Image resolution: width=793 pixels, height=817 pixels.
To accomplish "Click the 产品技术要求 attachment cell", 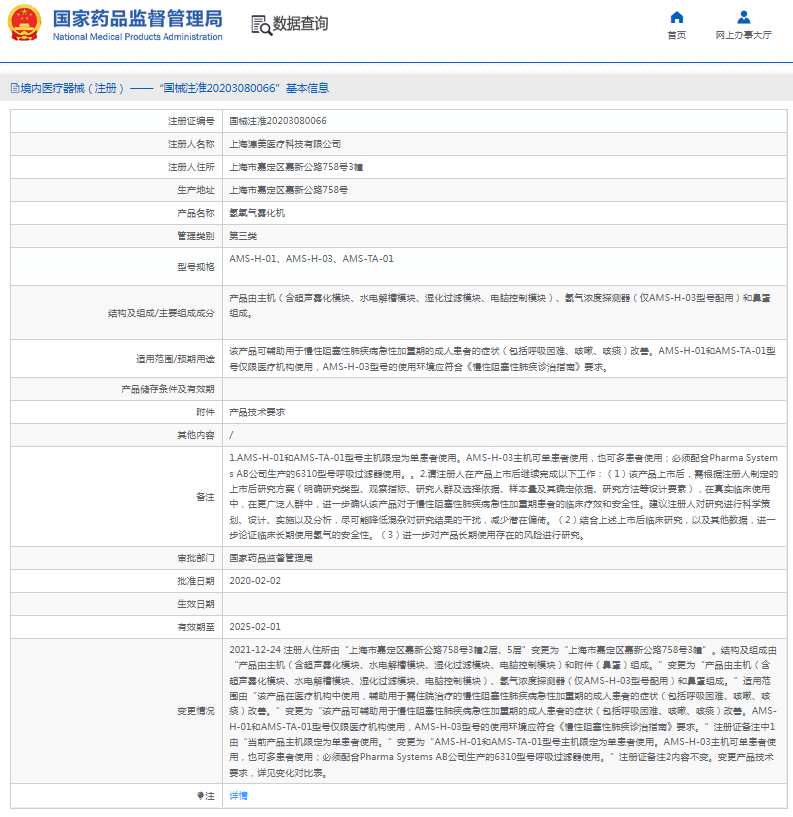I will click(257, 411).
